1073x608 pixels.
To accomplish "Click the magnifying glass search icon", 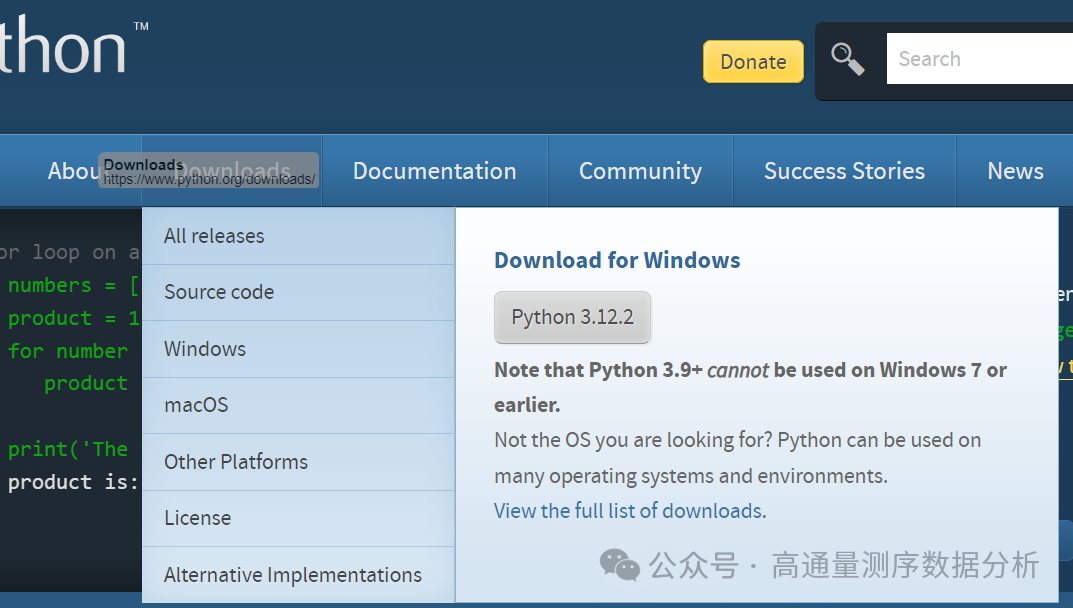I will [x=848, y=60].
